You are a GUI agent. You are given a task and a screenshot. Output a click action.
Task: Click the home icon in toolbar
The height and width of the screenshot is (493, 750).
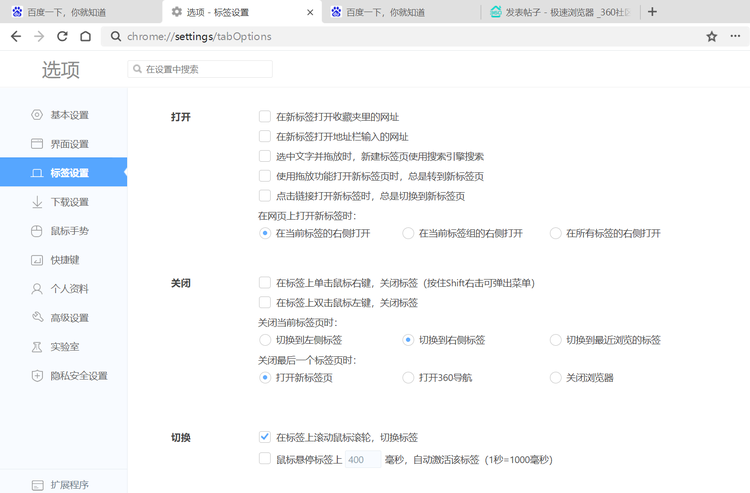(x=86, y=36)
